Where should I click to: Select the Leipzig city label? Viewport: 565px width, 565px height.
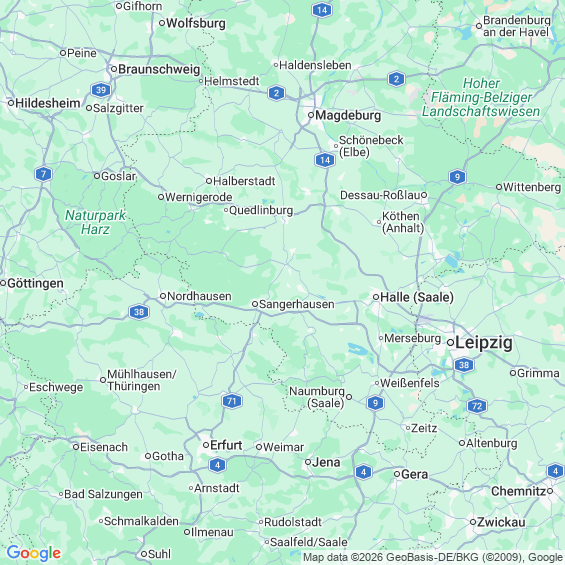484,342
